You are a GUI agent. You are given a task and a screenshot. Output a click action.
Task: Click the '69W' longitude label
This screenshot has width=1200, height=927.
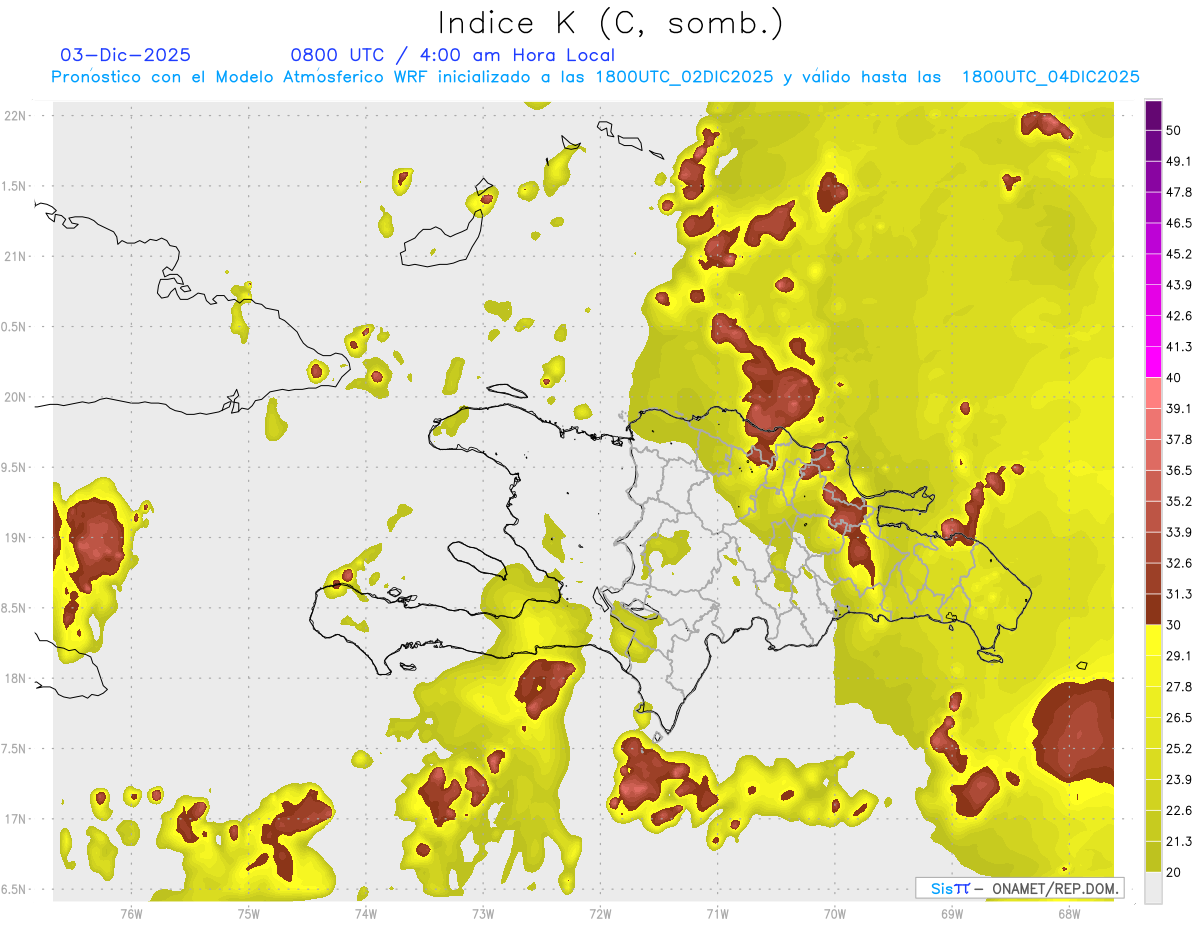pos(951,913)
